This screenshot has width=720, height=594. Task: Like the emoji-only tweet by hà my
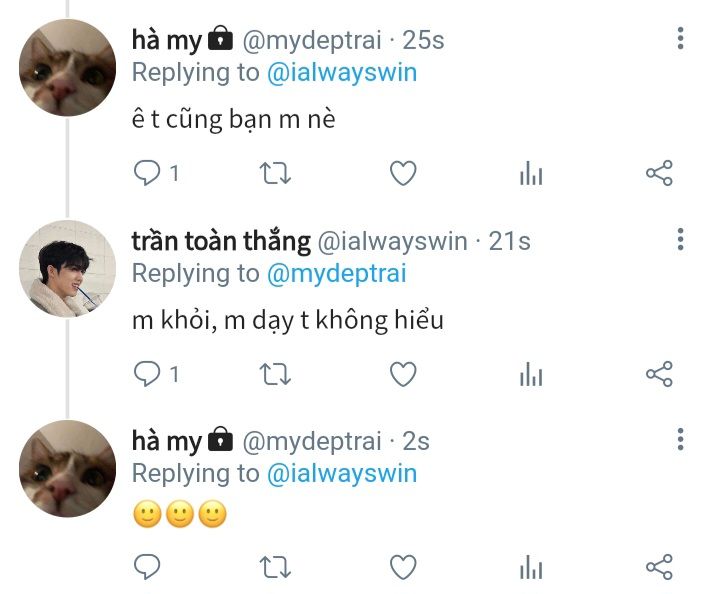click(x=402, y=568)
